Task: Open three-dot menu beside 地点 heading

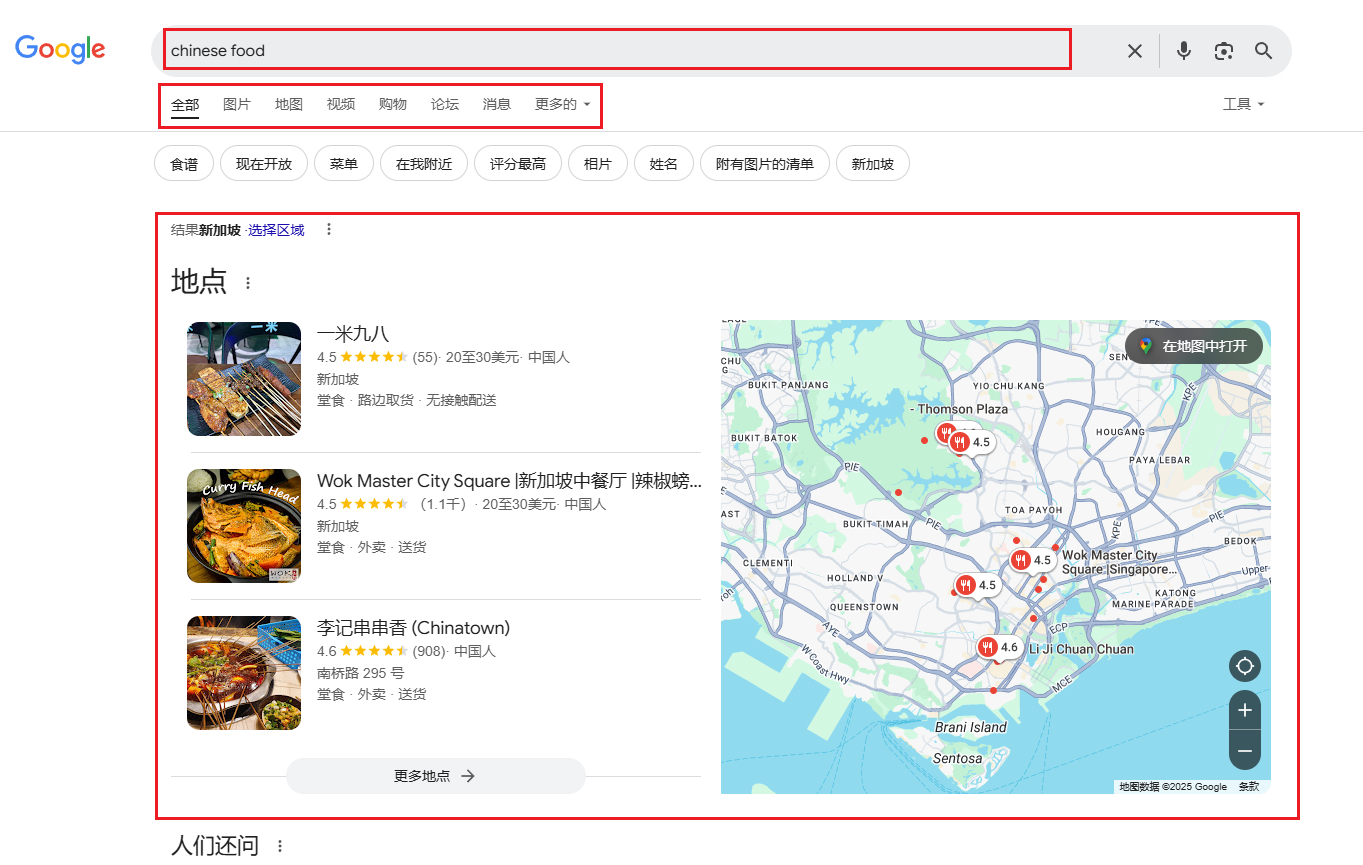Action: [248, 283]
